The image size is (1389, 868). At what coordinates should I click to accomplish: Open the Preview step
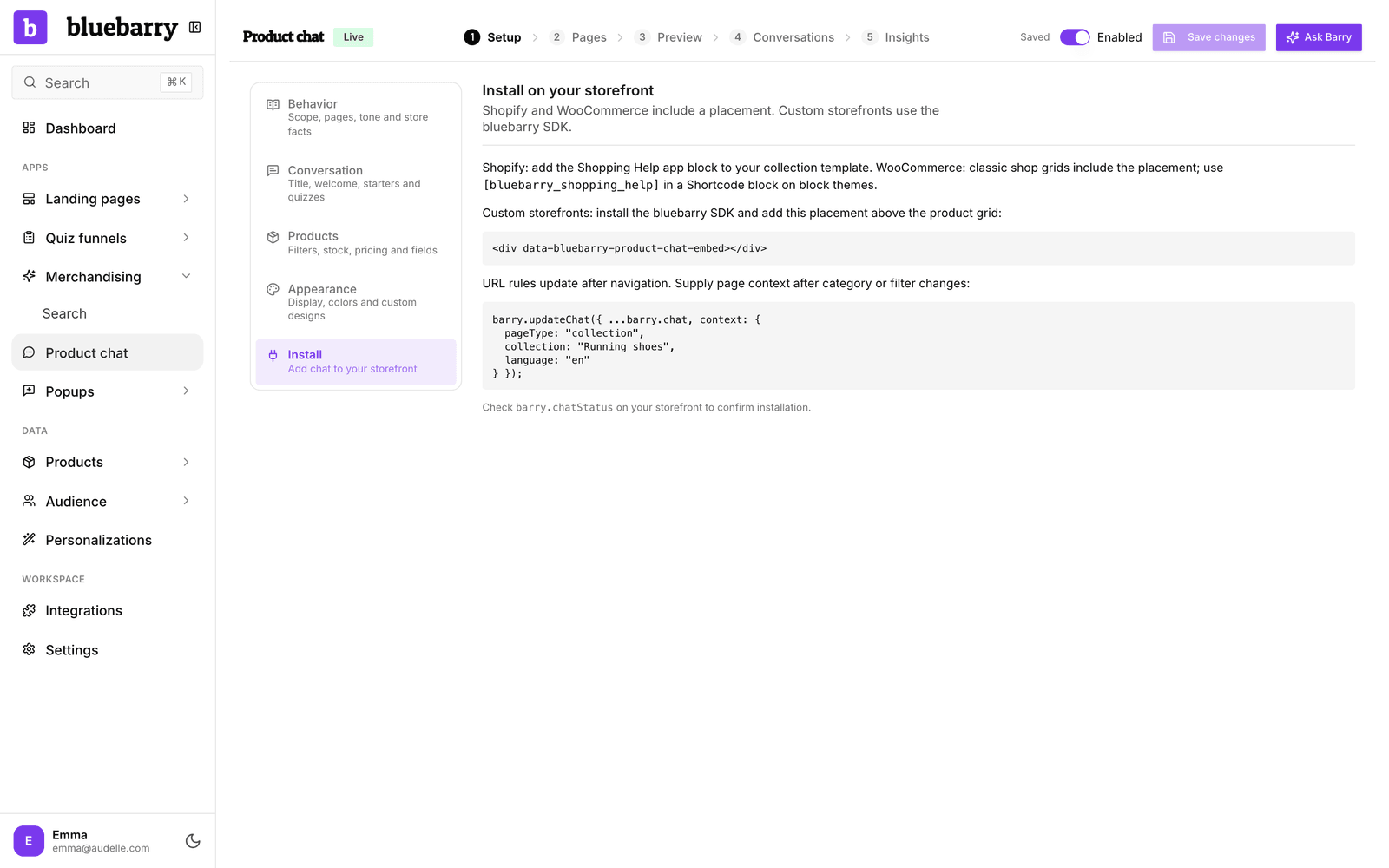coord(668,37)
